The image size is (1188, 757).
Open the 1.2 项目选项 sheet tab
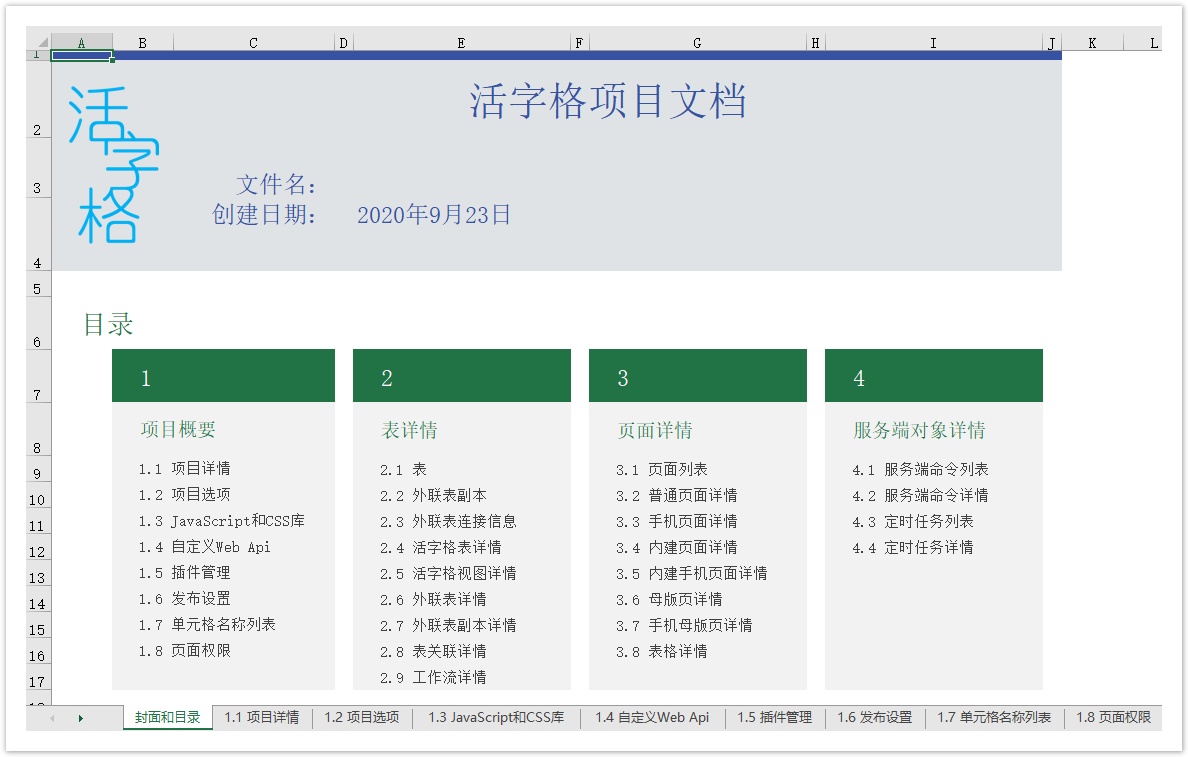point(361,718)
